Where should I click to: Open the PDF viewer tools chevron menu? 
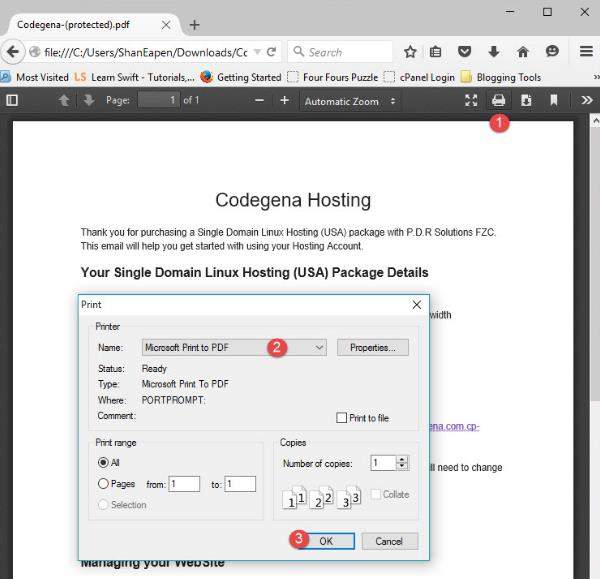(587, 100)
